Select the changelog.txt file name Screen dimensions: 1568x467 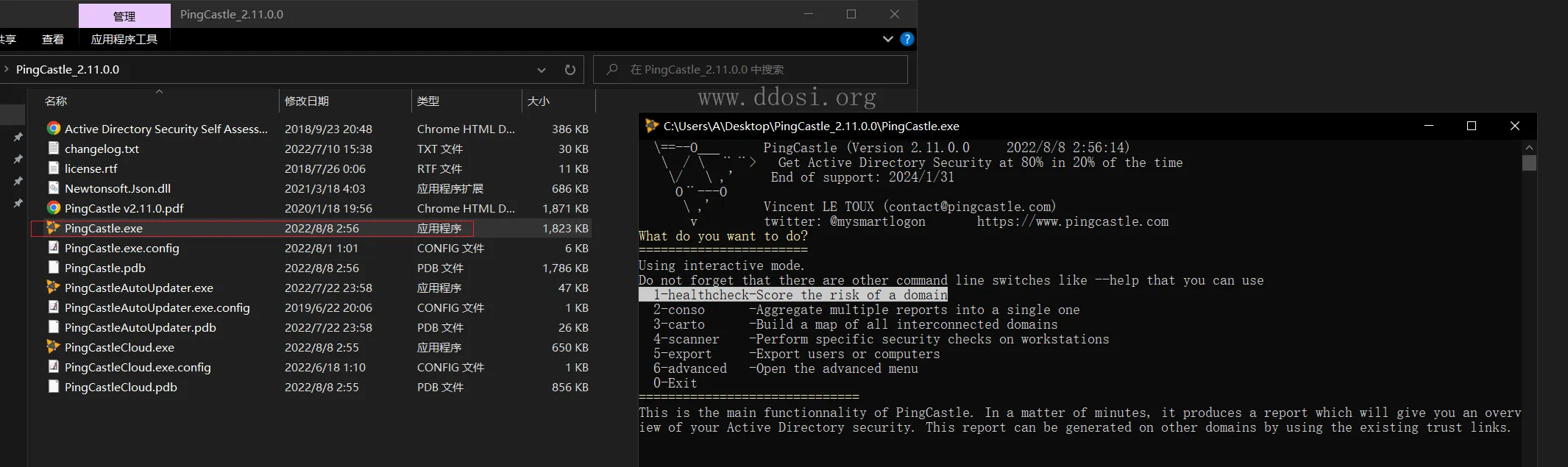(102, 149)
